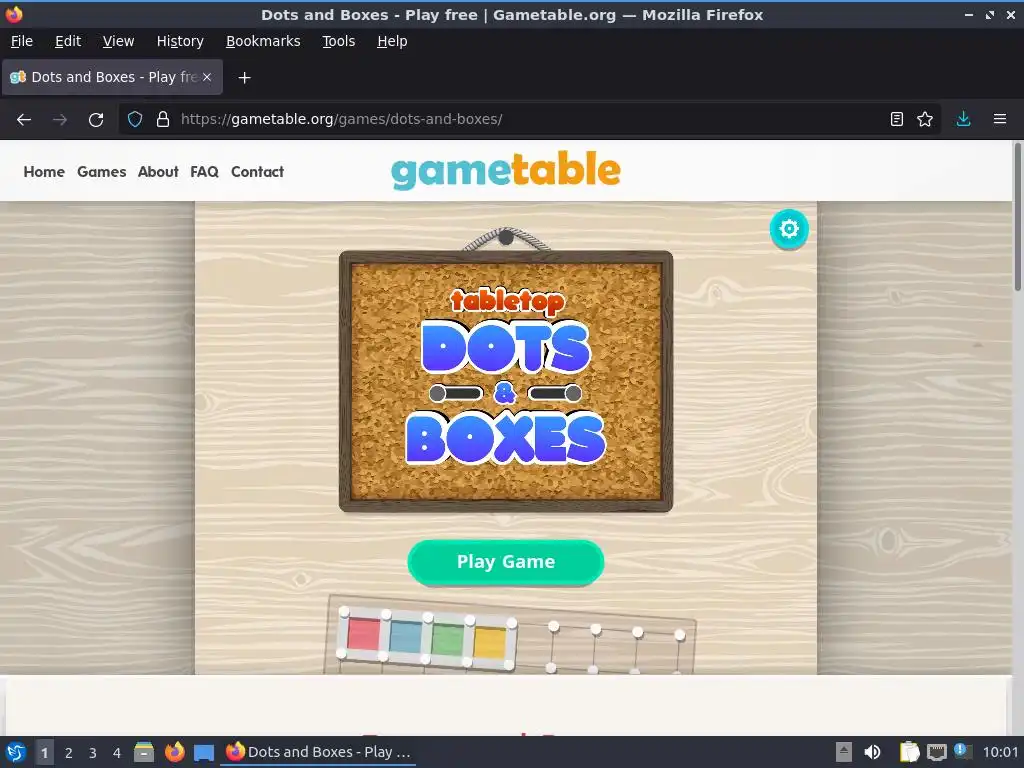The height and width of the screenshot is (768, 1024).
Task: Launch Firefox from the taskbar launcher icon
Action: tap(174, 752)
